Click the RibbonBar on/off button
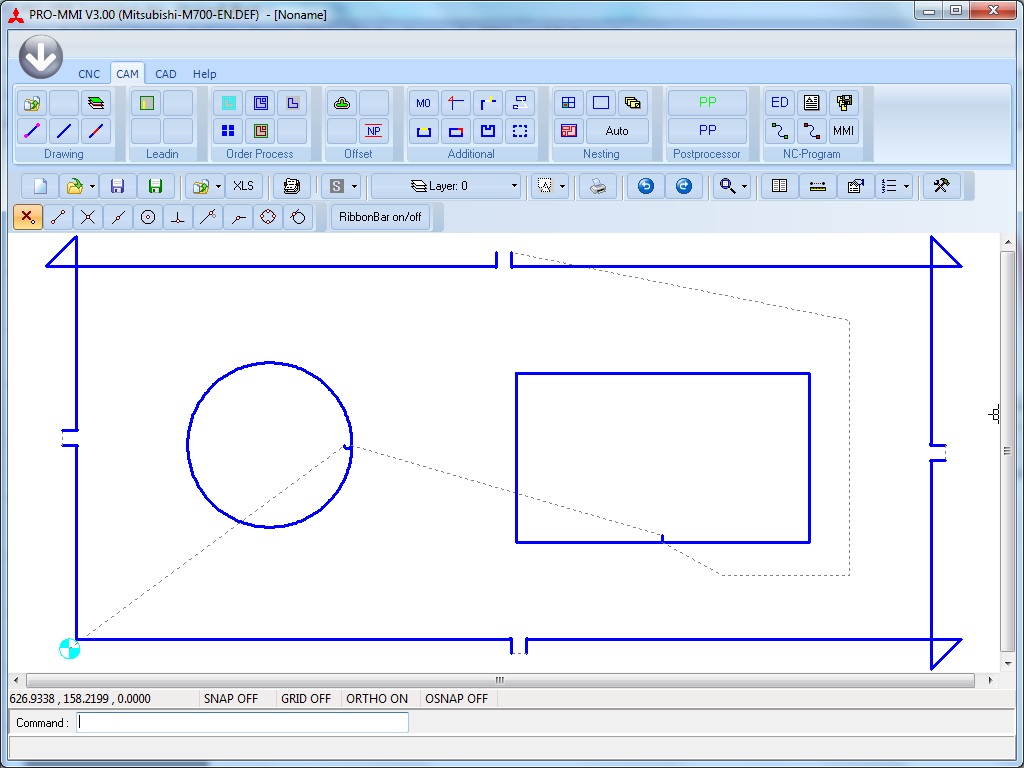 (380, 217)
